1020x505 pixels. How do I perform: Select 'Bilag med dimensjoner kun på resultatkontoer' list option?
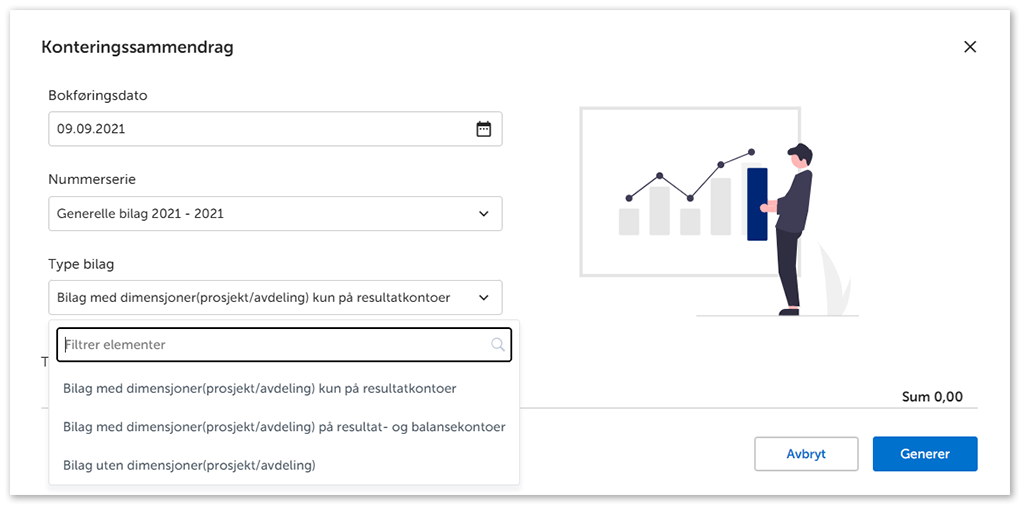click(260, 388)
